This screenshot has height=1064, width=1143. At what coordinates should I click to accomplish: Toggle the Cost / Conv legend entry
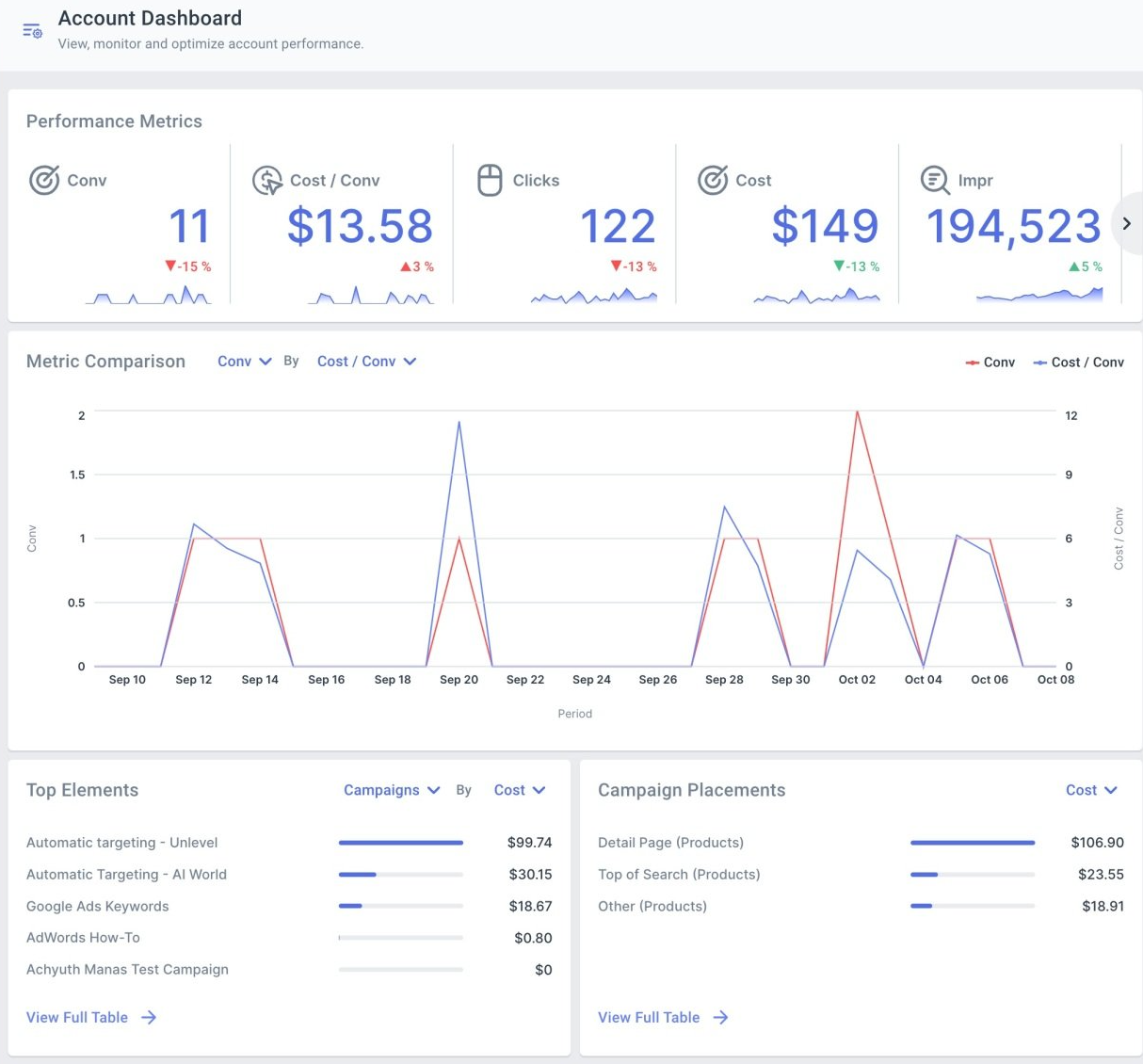tap(1078, 362)
